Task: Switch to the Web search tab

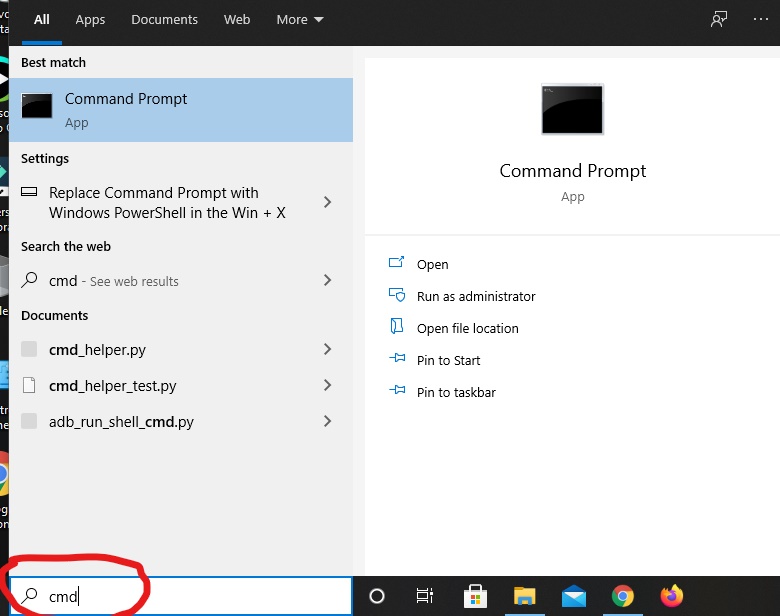Action: [x=237, y=20]
